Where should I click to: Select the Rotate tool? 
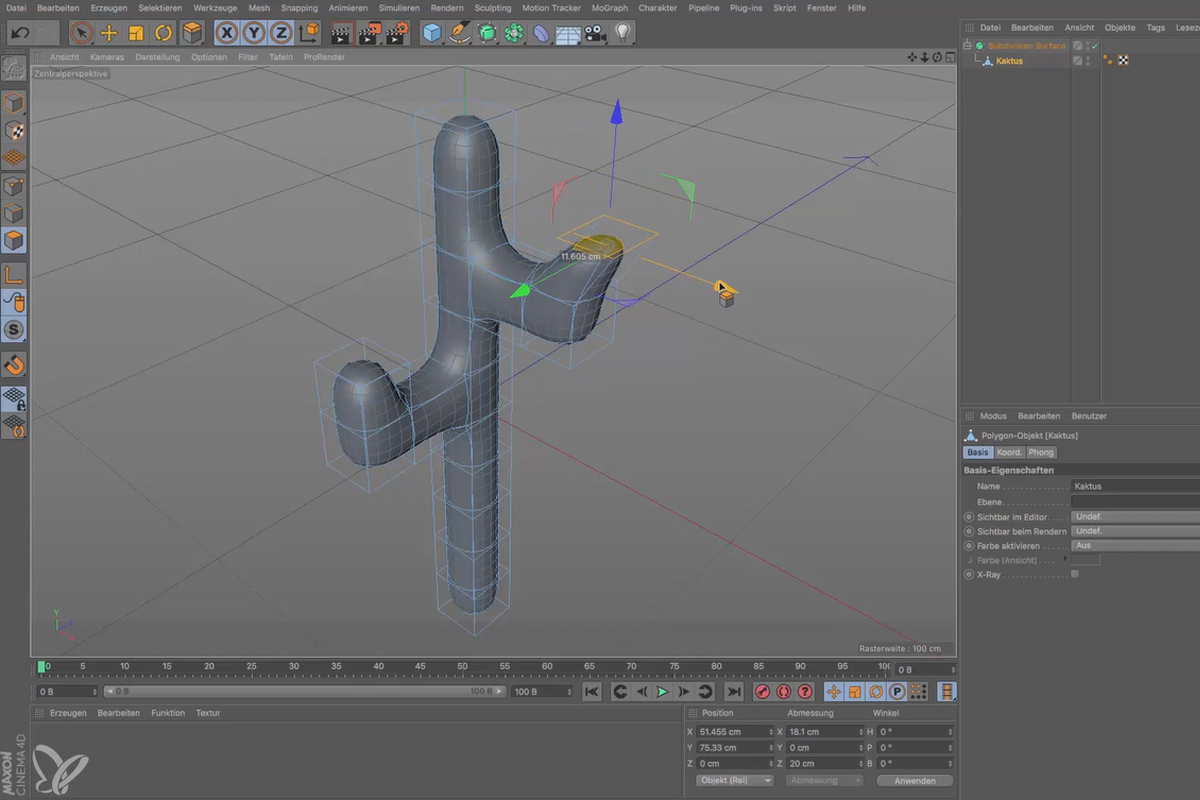point(164,33)
